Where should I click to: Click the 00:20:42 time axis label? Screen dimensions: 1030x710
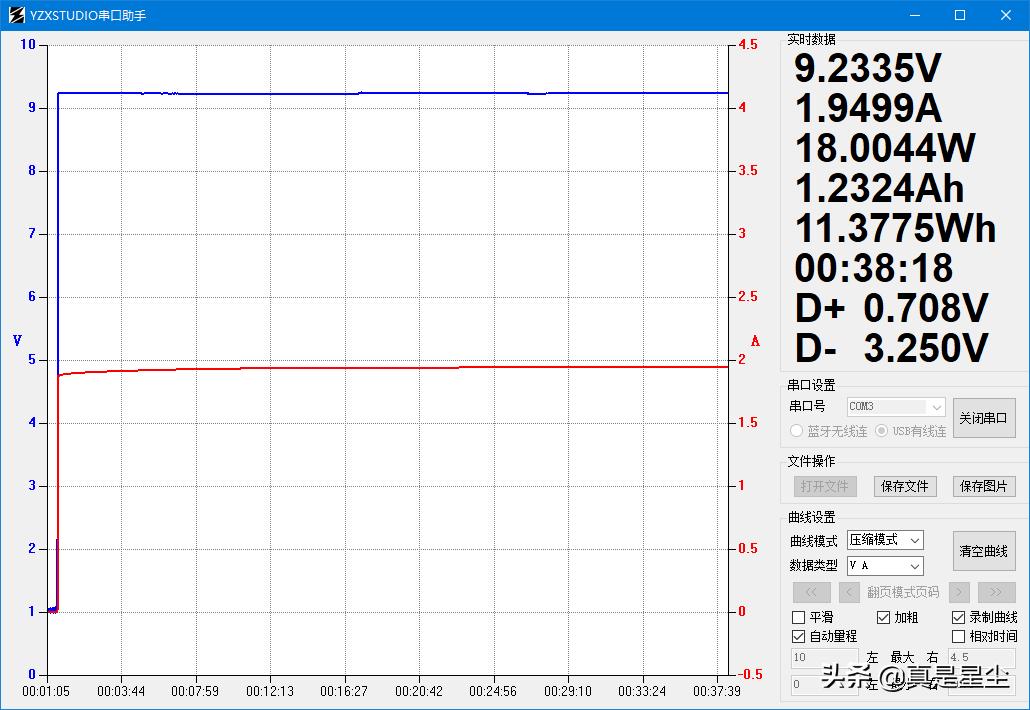click(419, 691)
